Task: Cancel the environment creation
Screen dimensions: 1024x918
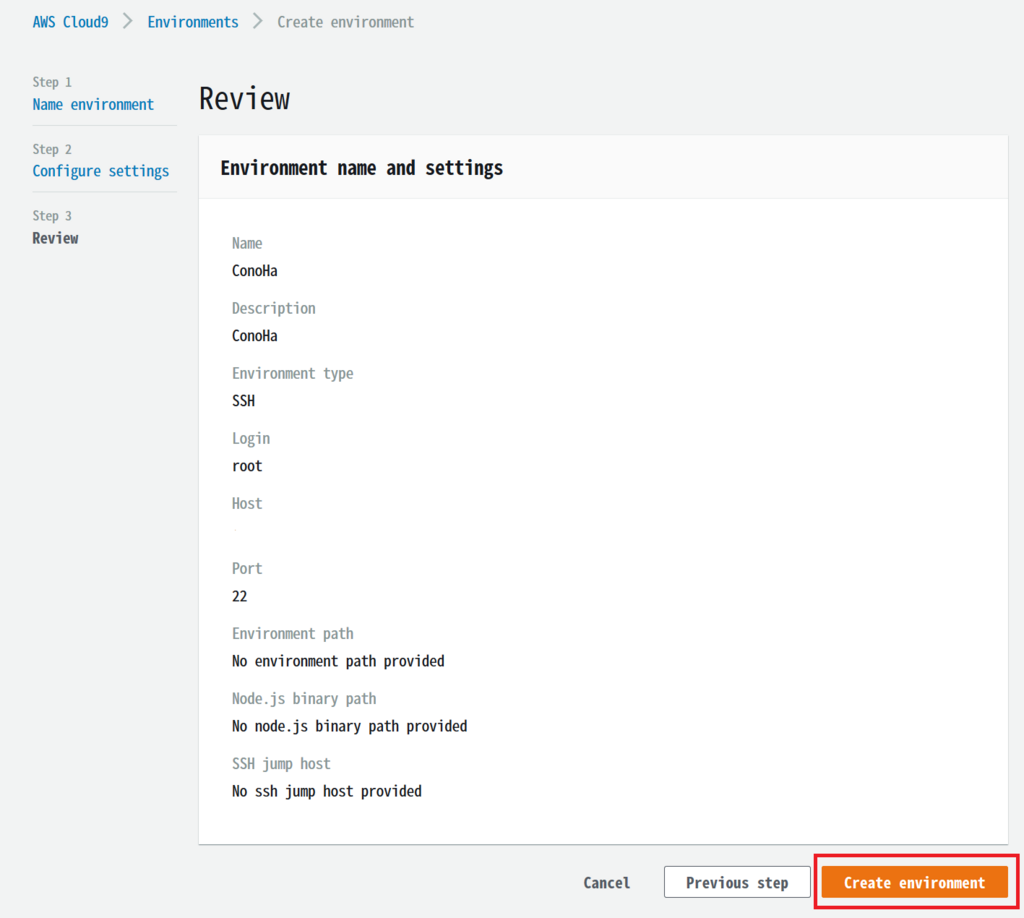Action: (x=607, y=883)
